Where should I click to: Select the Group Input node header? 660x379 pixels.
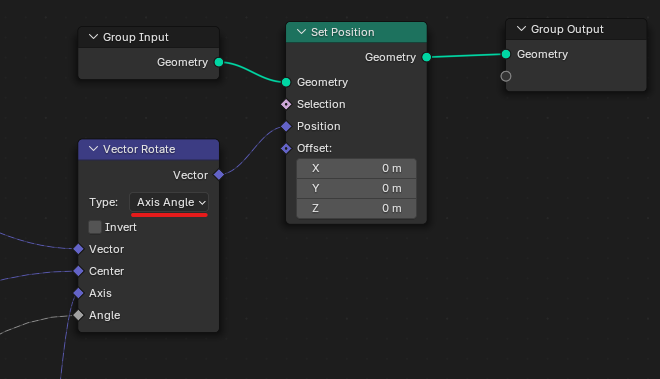tap(149, 37)
